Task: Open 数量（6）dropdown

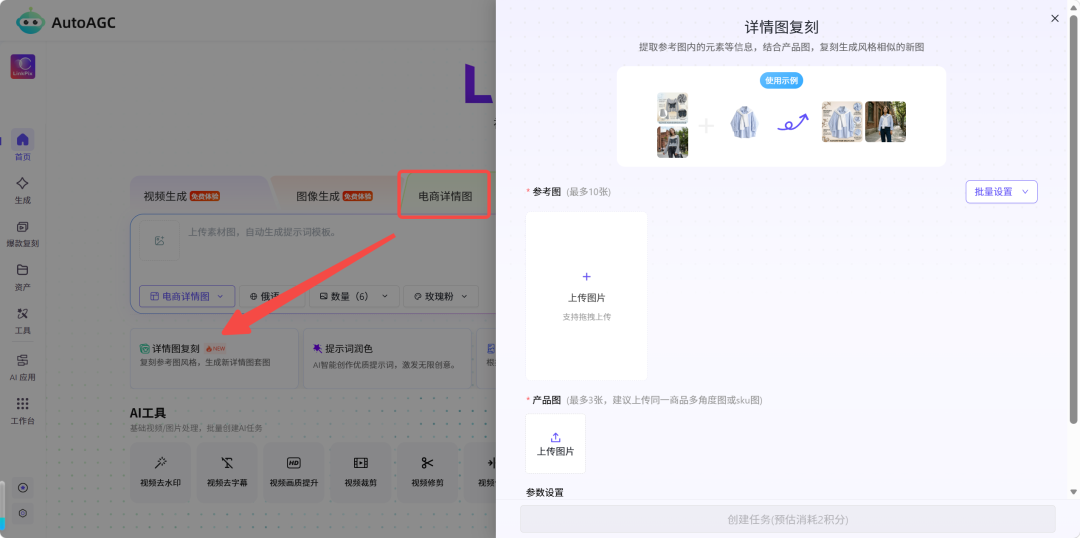Action: pos(354,296)
